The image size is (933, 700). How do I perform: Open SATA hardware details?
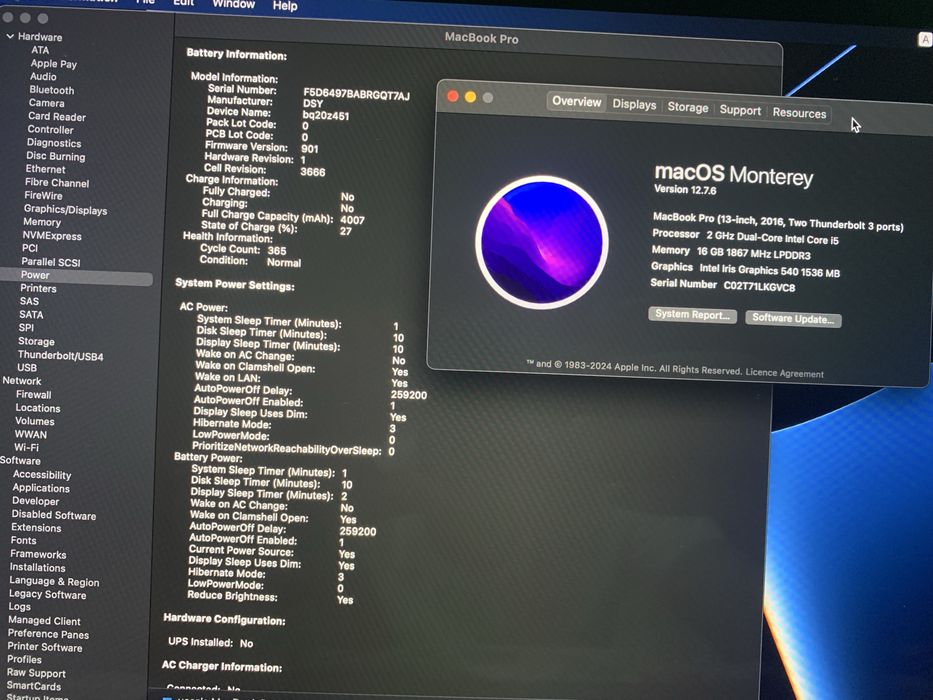[31, 314]
